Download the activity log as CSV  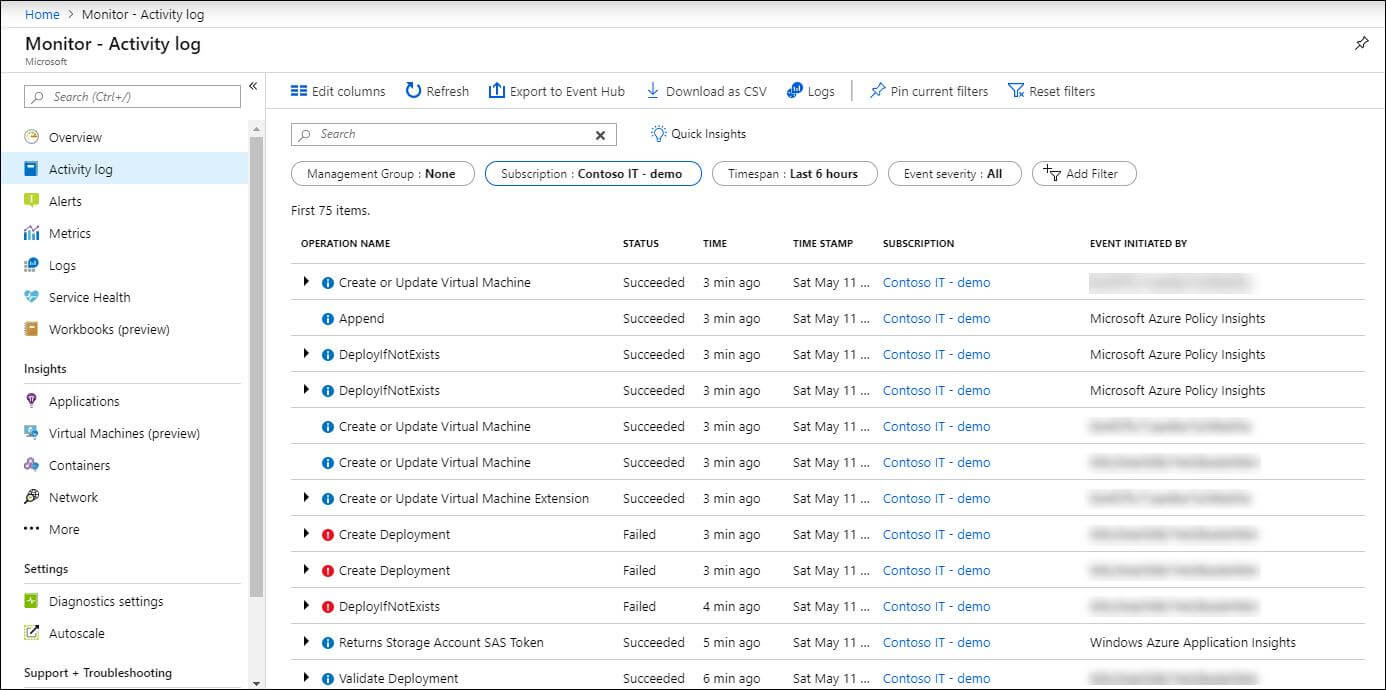click(706, 91)
